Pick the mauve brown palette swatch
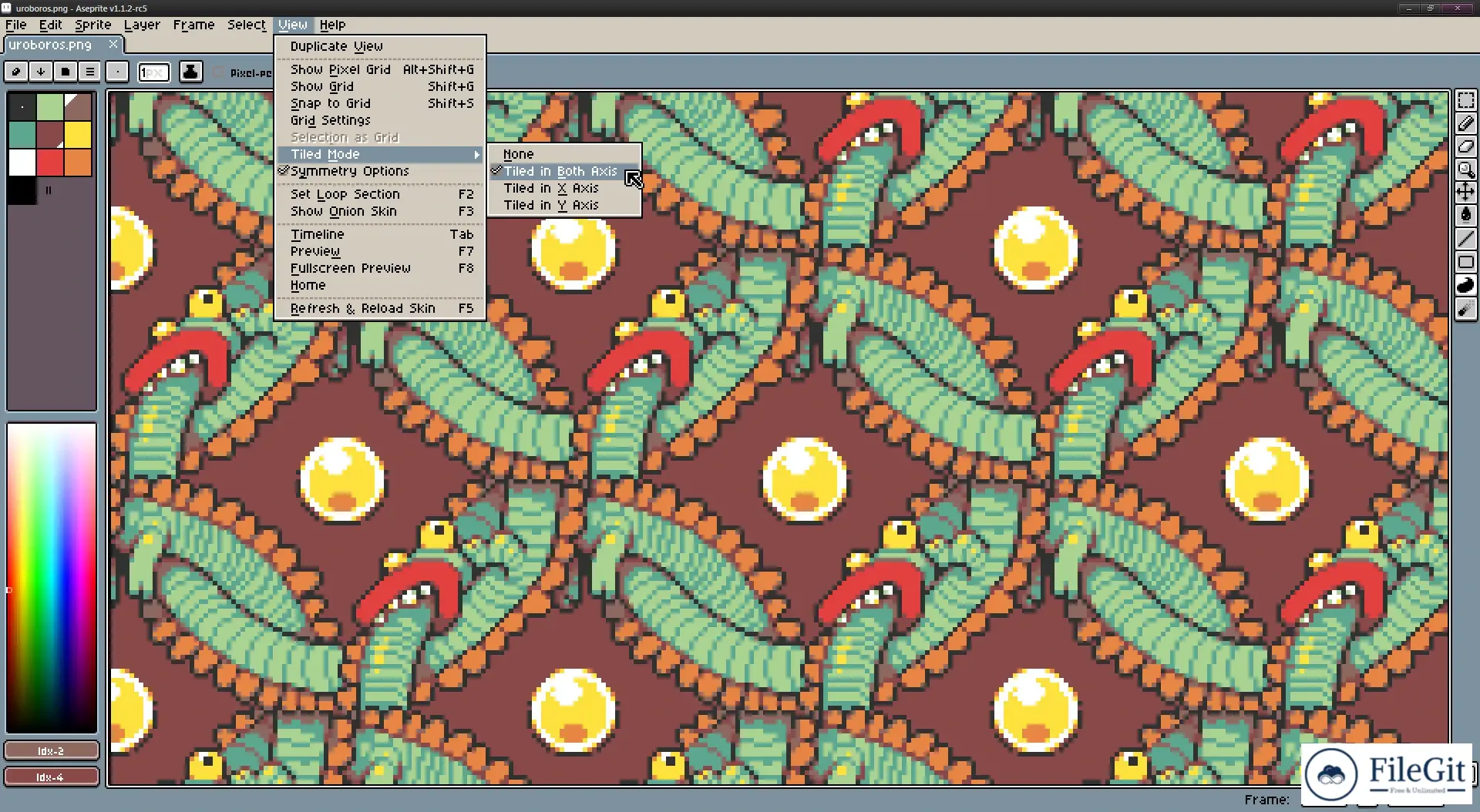Viewport: 1480px width, 812px height. tap(78, 107)
